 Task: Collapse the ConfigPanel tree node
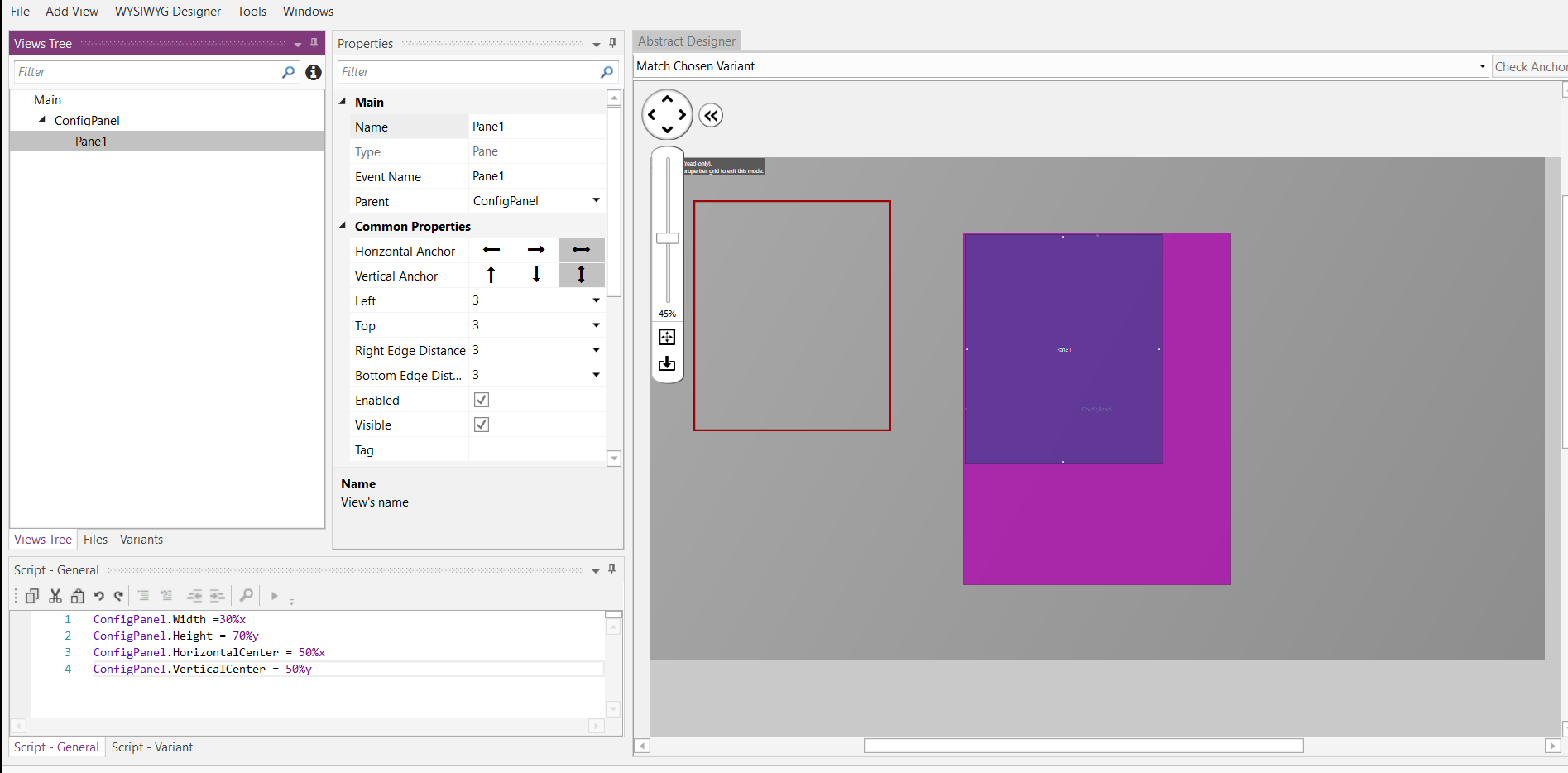(42, 120)
